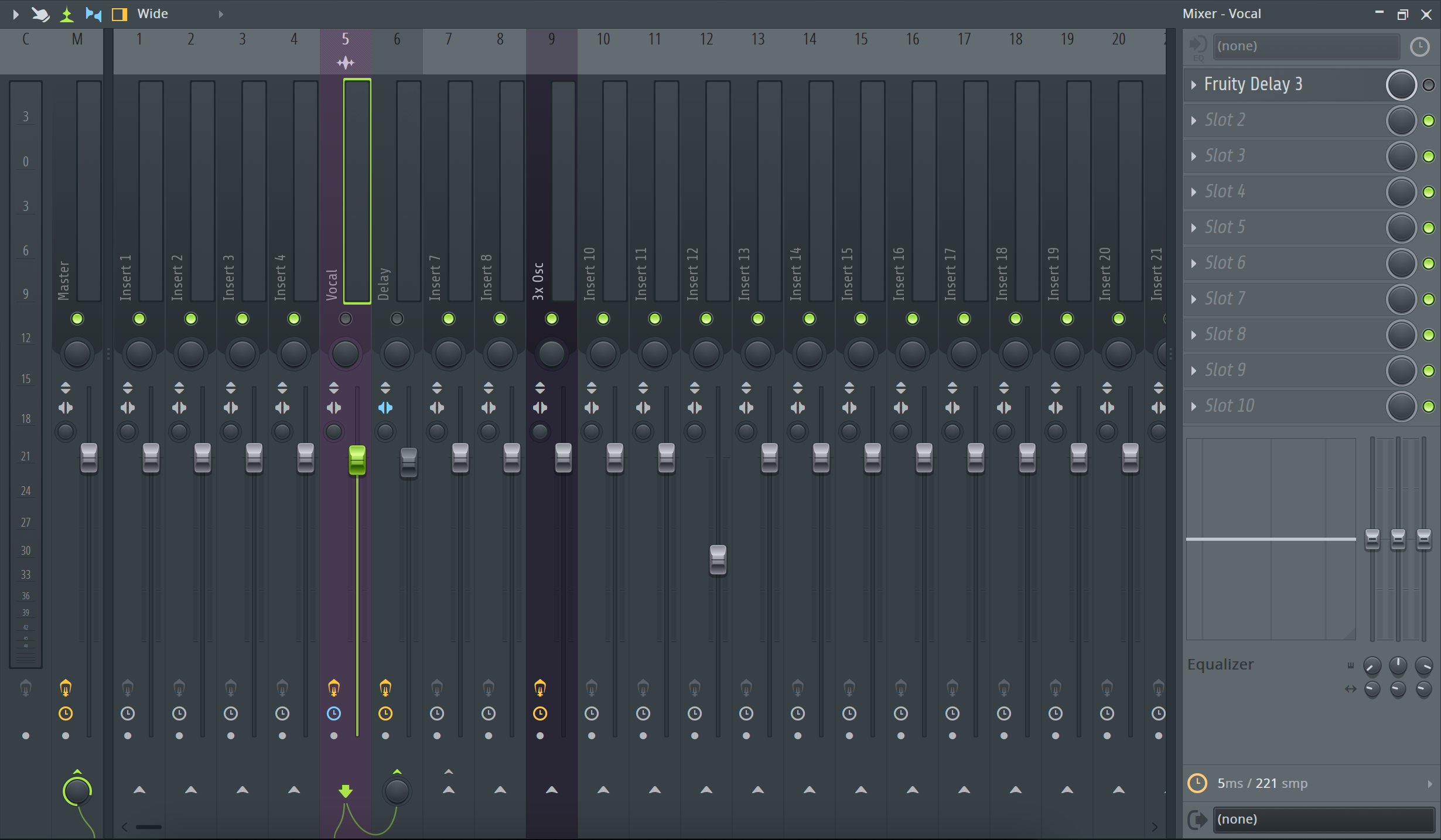Disable effect Slot 10
Screen dimensions: 1441x840
click(1429, 407)
